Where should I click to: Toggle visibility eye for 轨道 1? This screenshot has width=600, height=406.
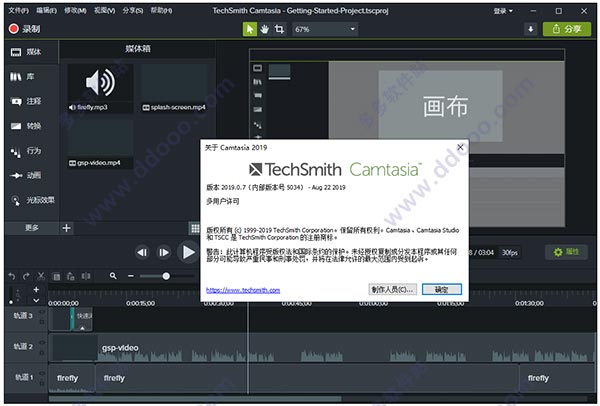(42, 373)
